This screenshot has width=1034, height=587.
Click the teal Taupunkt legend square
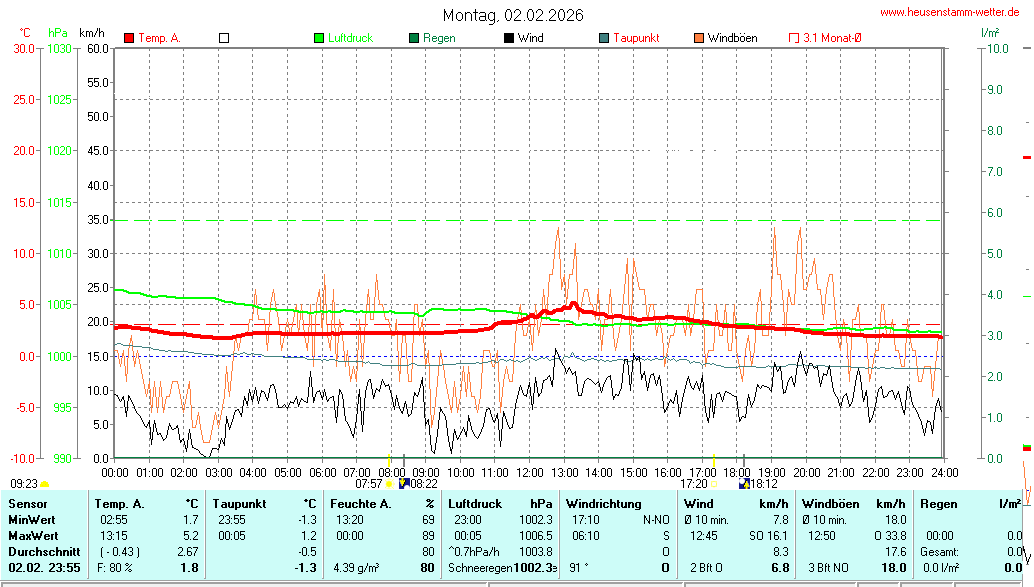pos(604,38)
